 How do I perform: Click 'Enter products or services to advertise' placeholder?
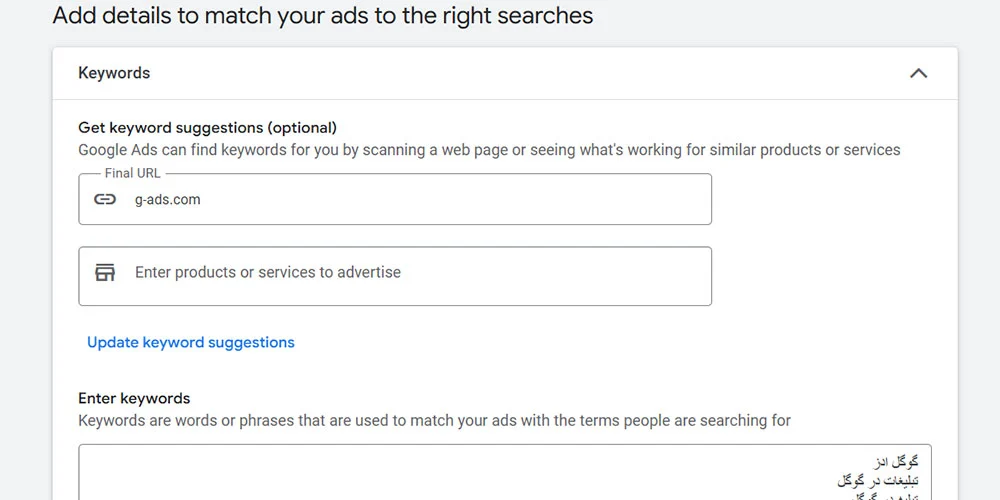click(x=267, y=272)
